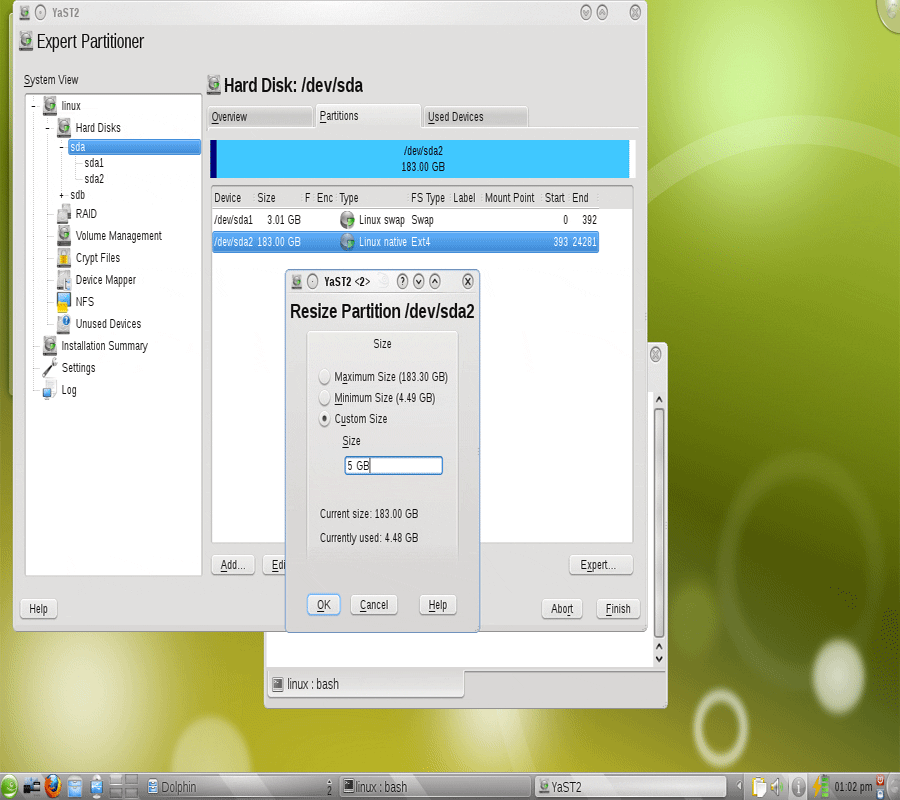Switch to the Dolphin taskbar entry
900x800 pixels.
[235, 787]
